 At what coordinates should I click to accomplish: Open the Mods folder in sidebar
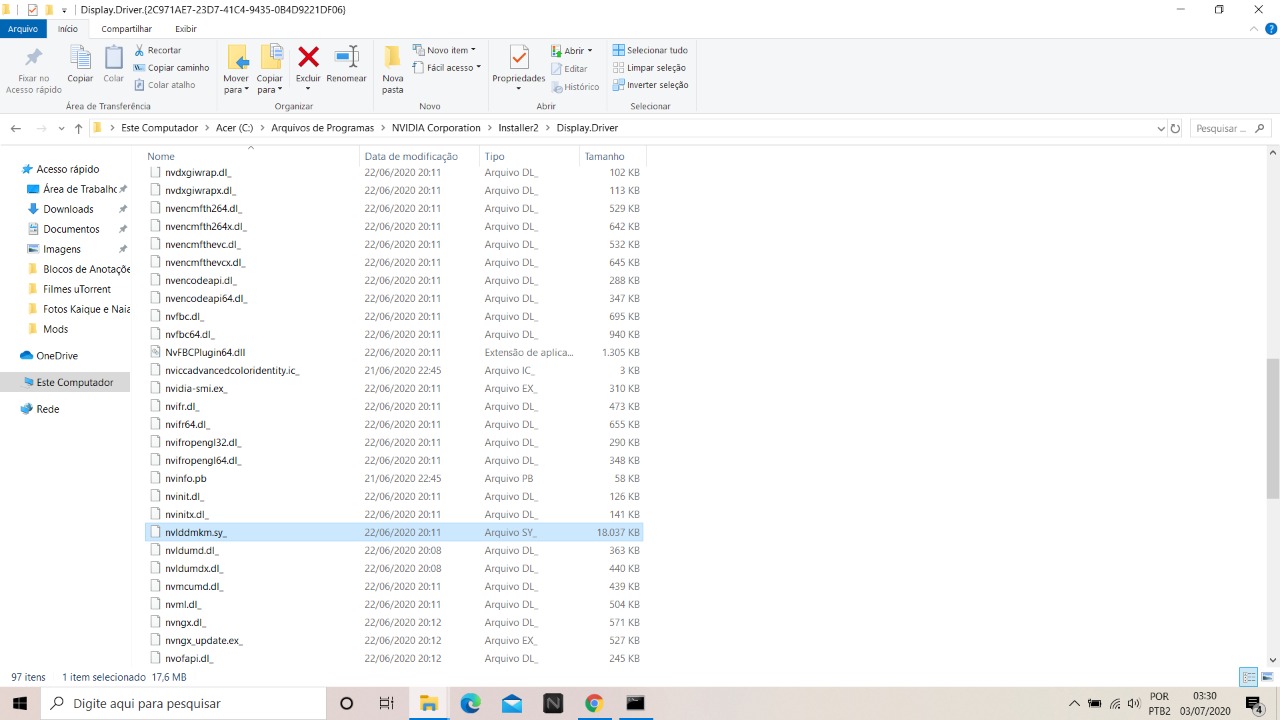(x=55, y=329)
